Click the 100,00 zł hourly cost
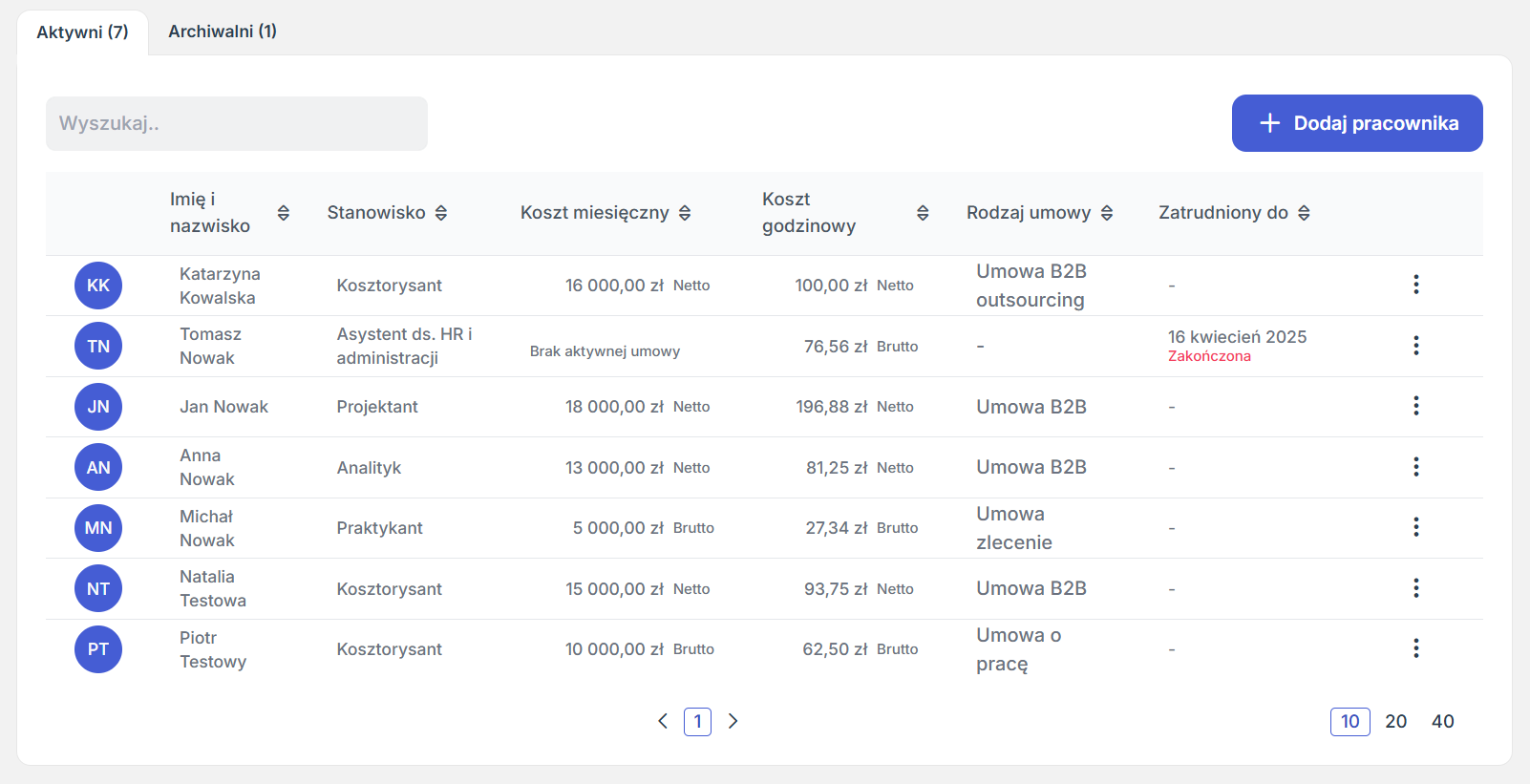The height and width of the screenshot is (784, 1530). pyautogui.click(x=831, y=286)
